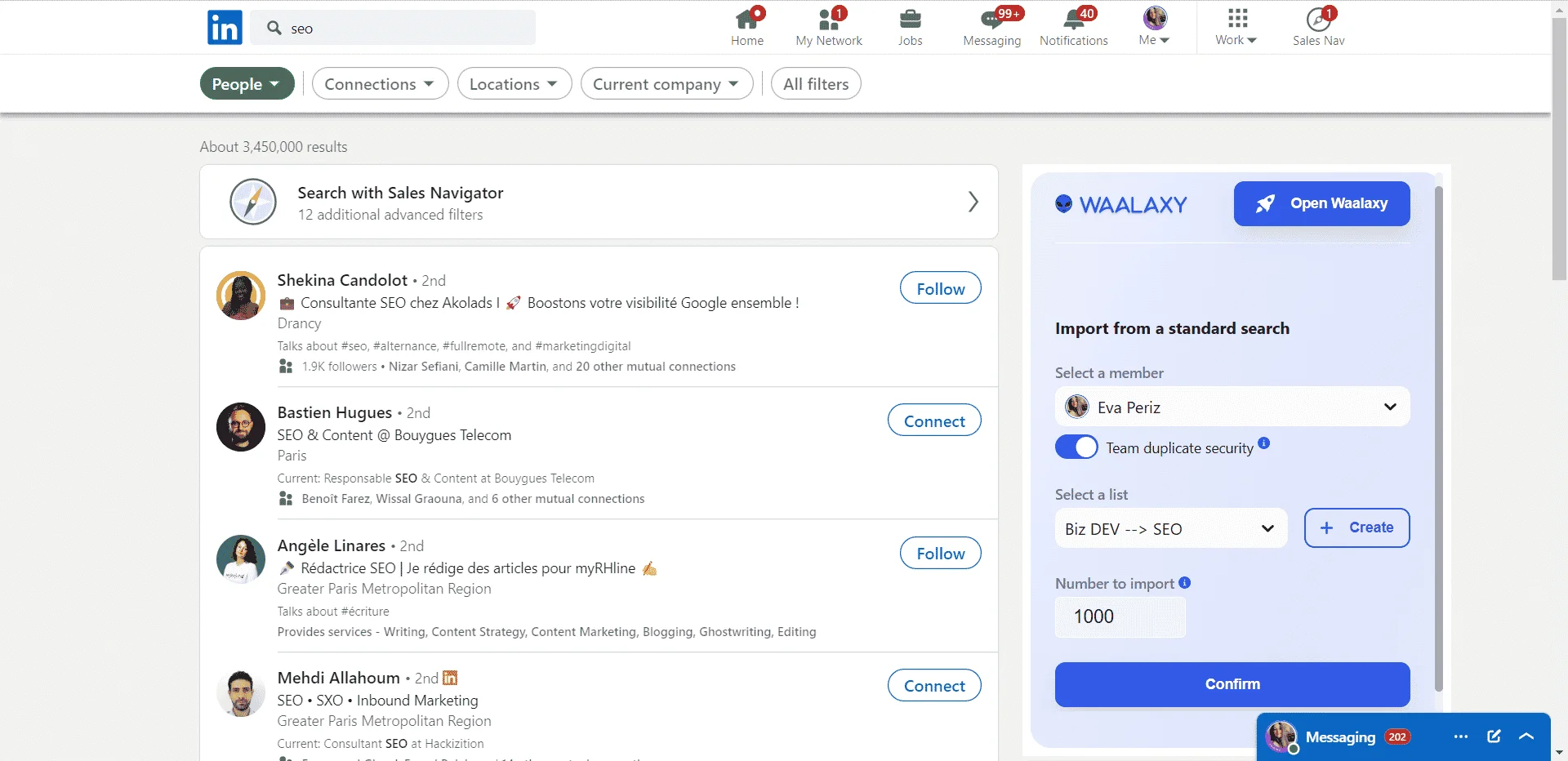Open Bastien Hugues's profile photo
The image size is (1568, 761).
point(240,427)
